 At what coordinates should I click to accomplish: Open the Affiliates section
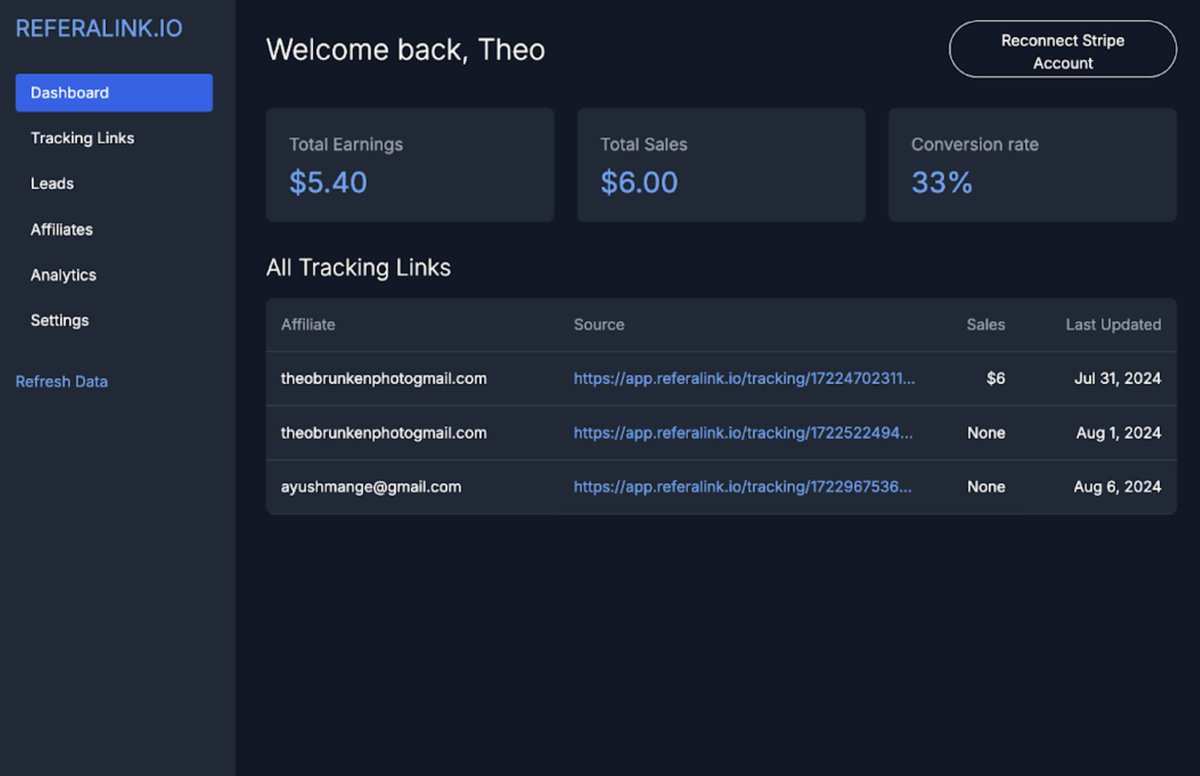click(x=61, y=230)
